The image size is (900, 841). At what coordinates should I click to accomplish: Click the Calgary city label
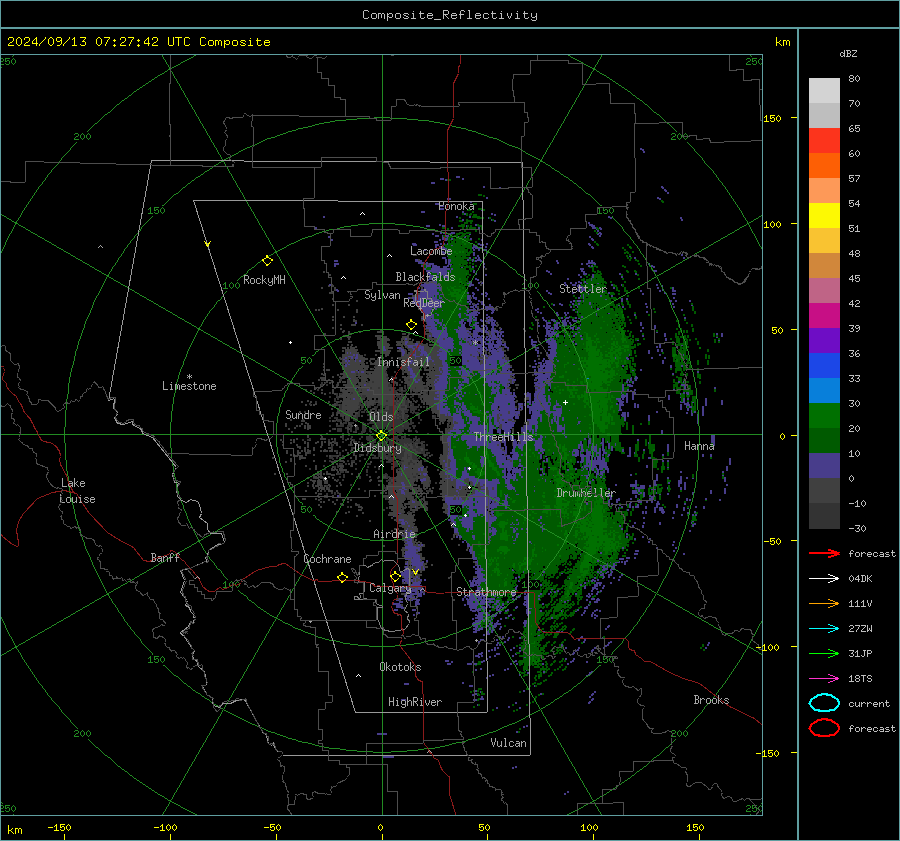coord(390,588)
